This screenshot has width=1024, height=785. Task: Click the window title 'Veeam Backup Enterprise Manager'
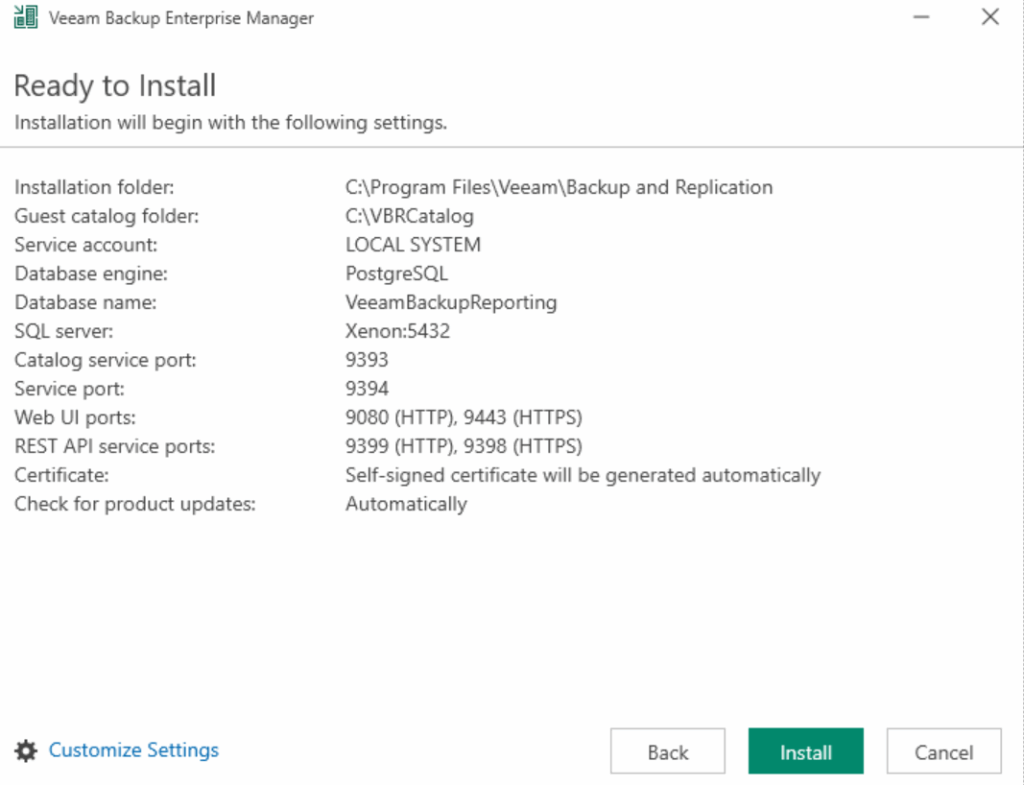181,18
